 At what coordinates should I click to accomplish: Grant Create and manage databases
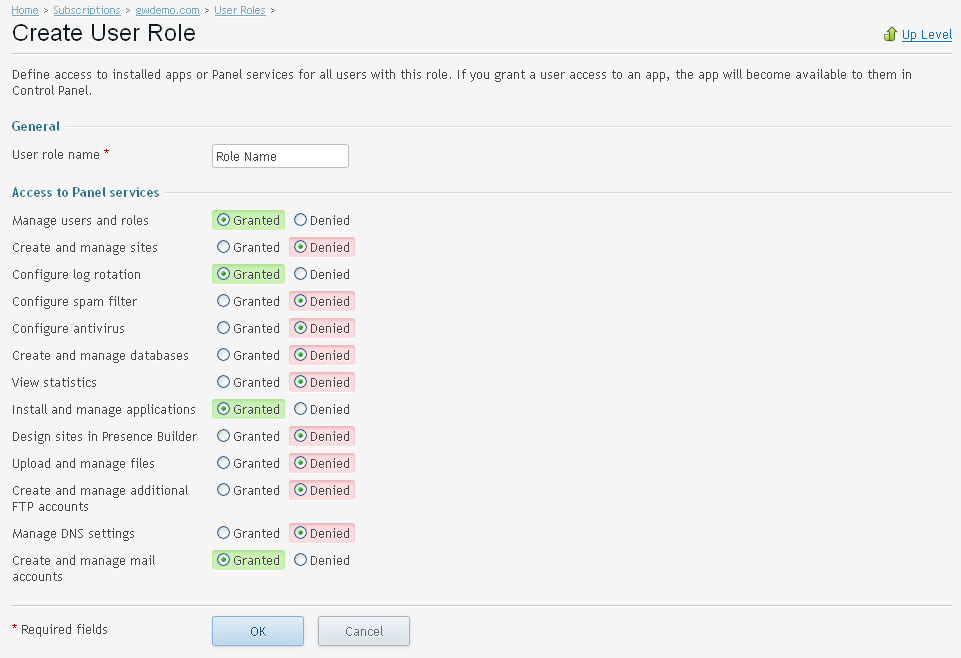click(x=224, y=355)
